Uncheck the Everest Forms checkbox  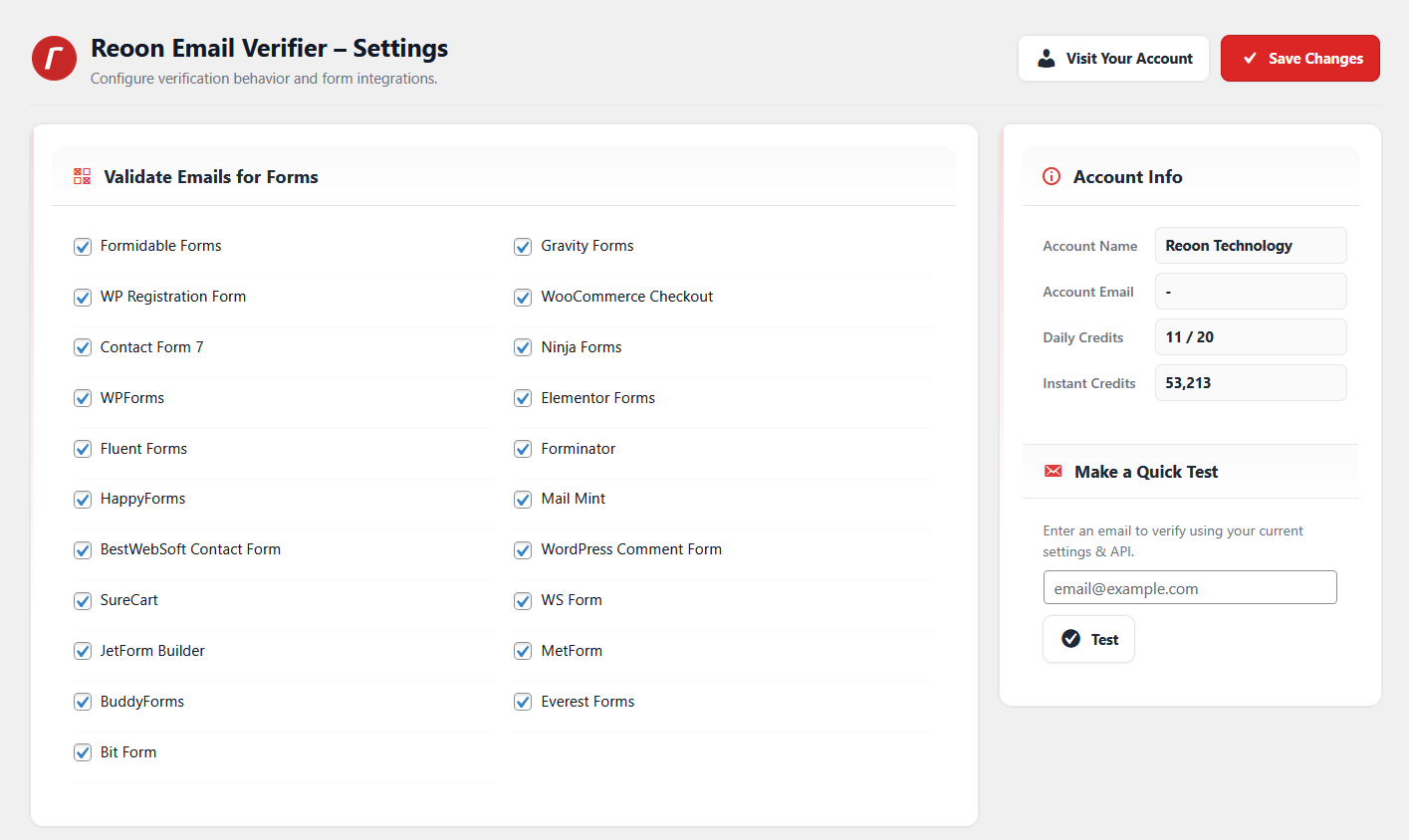(523, 702)
